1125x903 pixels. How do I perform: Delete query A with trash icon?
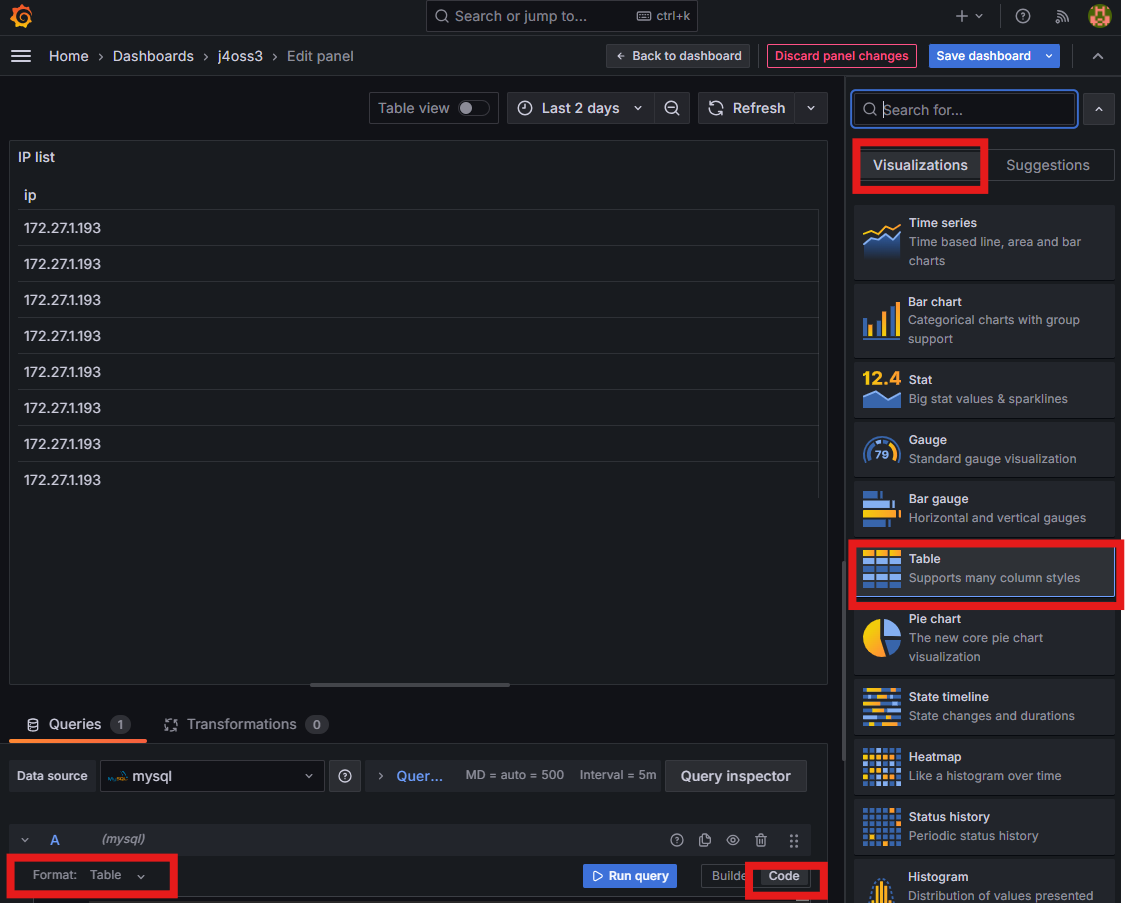point(761,840)
